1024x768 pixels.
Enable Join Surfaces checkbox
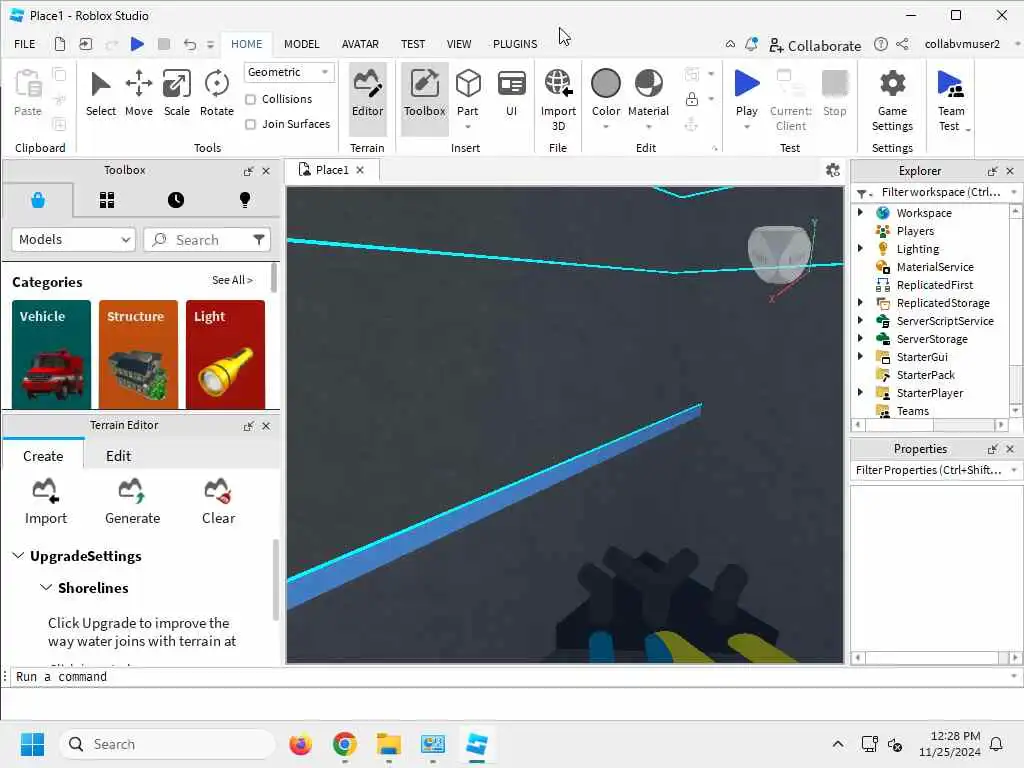coord(250,124)
